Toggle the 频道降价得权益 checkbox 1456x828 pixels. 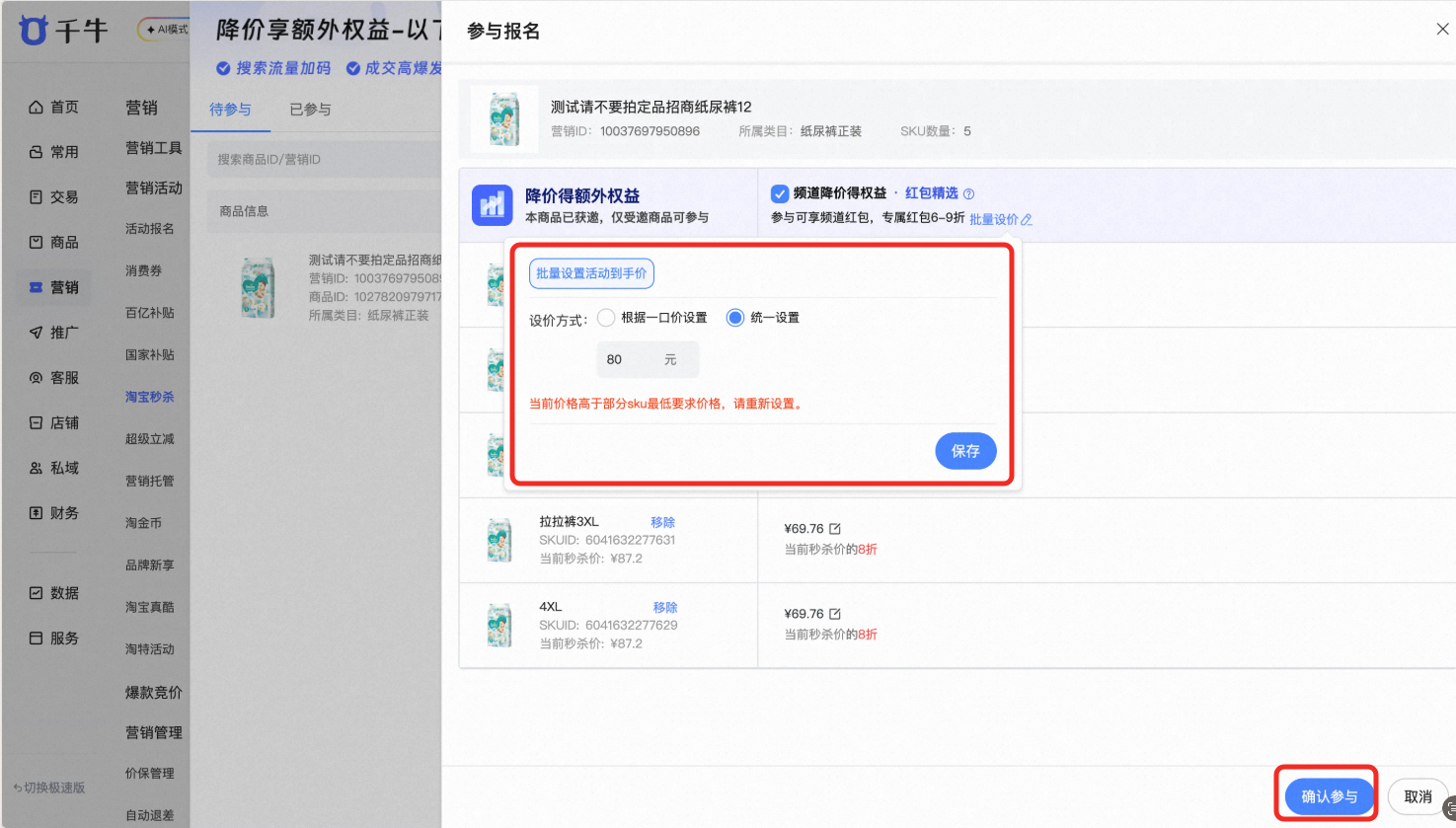tap(780, 193)
